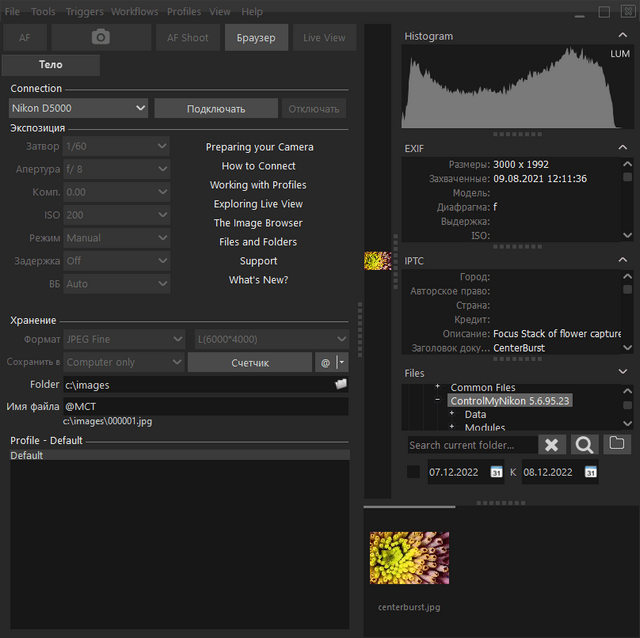Clear the folder search with X icon
Viewport: 640px width, 638px height.
552,445
